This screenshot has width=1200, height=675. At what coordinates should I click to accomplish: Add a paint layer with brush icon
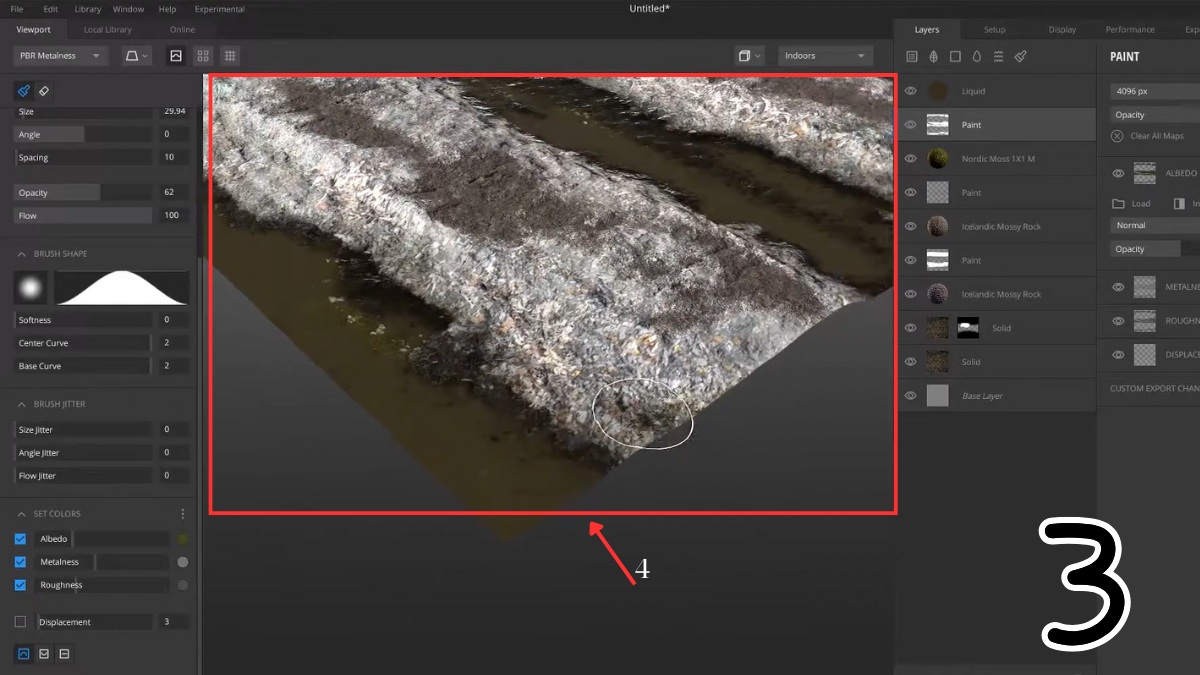[1021, 57]
